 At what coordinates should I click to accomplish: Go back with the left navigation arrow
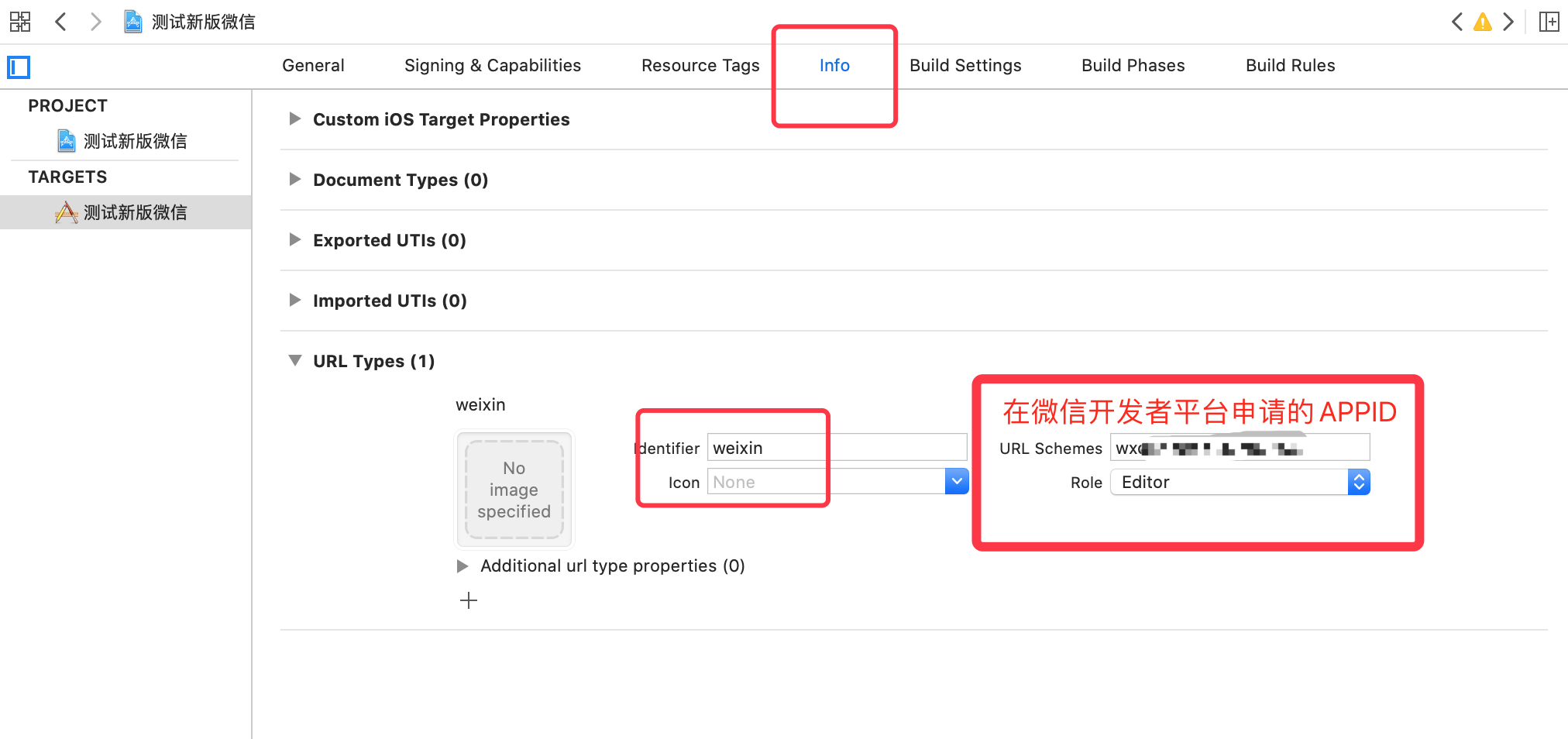[60, 22]
